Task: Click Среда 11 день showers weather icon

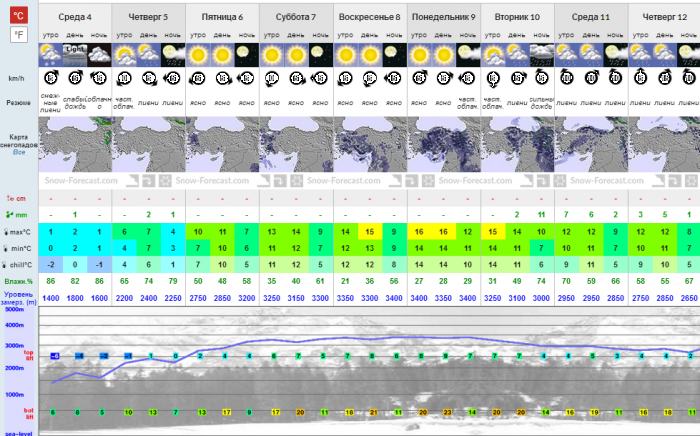Action: point(591,55)
